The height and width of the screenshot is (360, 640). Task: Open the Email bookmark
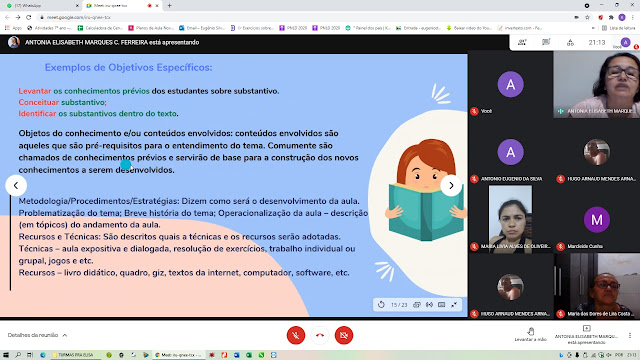click(202, 28)
